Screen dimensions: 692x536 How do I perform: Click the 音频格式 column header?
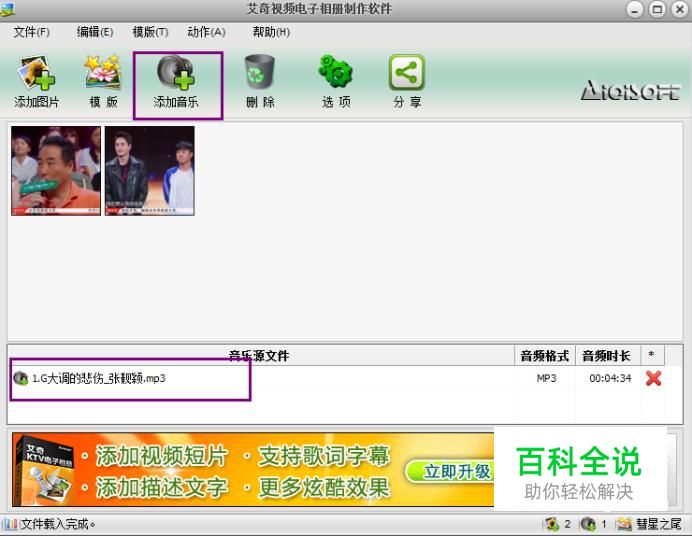click(x=545, y=356)
